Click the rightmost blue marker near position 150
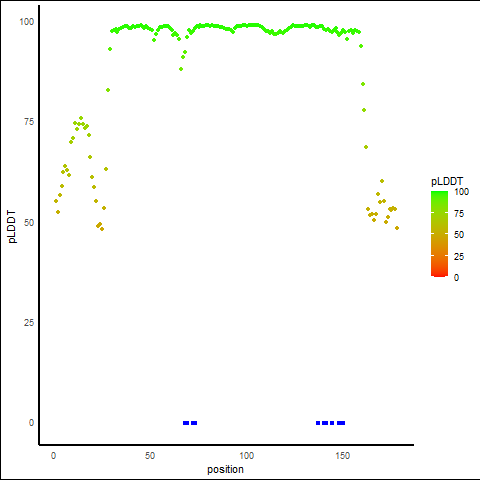The height and width of the screenshot is (480, 480). point(341,423)
